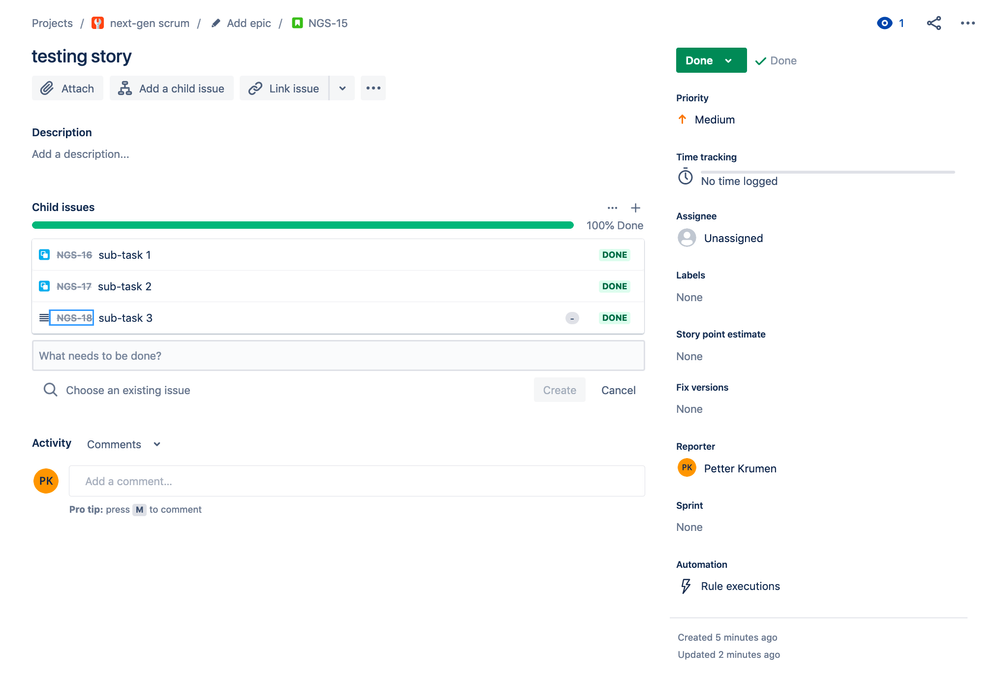Viewport: 999px width, 677px height.
Task: Open the Add epic breadcrumb
Action: (249, 24)
